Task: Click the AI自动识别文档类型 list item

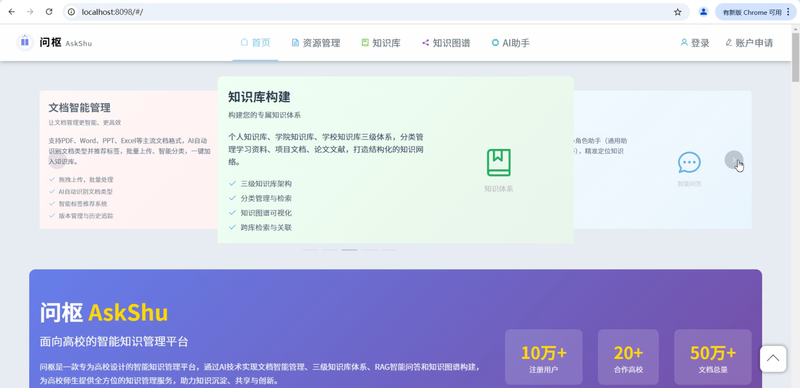Action: (x=81, y=191)
